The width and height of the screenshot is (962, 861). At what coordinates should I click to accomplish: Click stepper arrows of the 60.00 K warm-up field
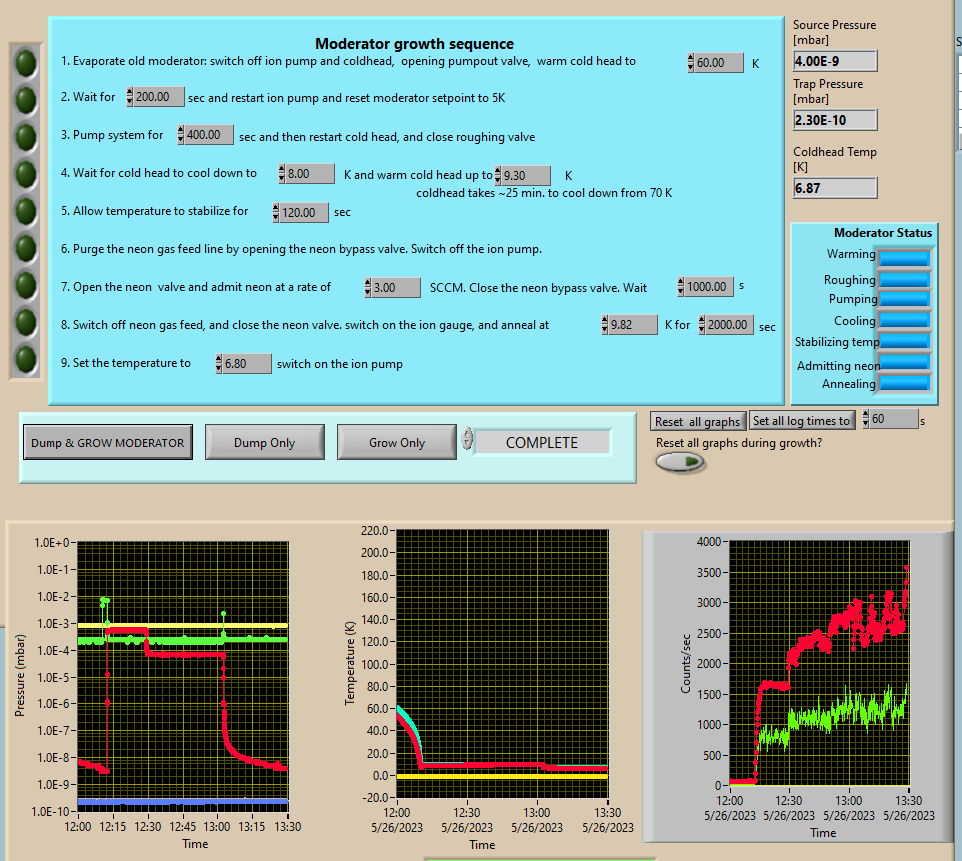pyautogui.click(x=691, y=63)
